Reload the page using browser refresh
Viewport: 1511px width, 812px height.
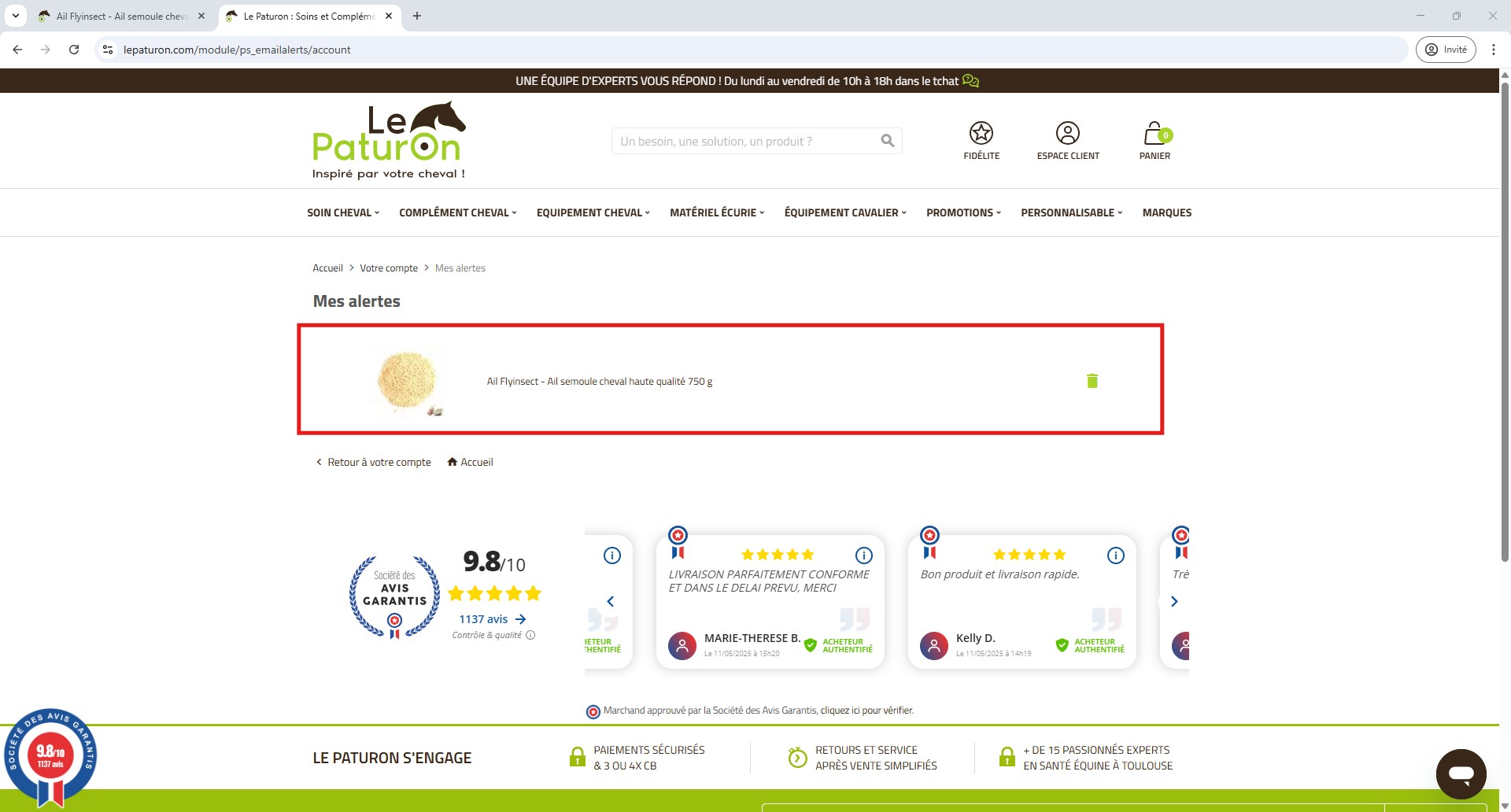[74, 50]
